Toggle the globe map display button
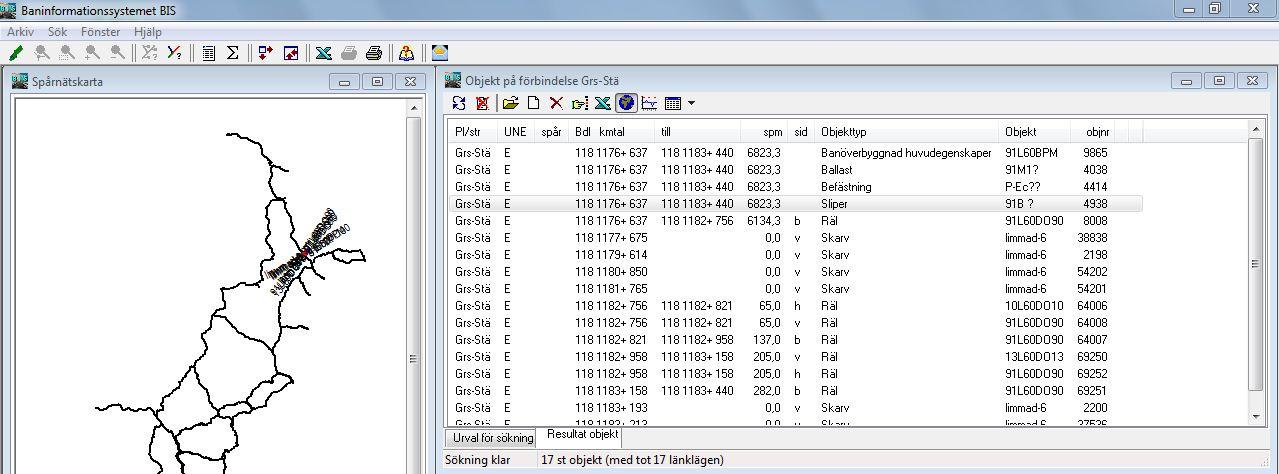 pyautogui.click(x=626, y=102)
